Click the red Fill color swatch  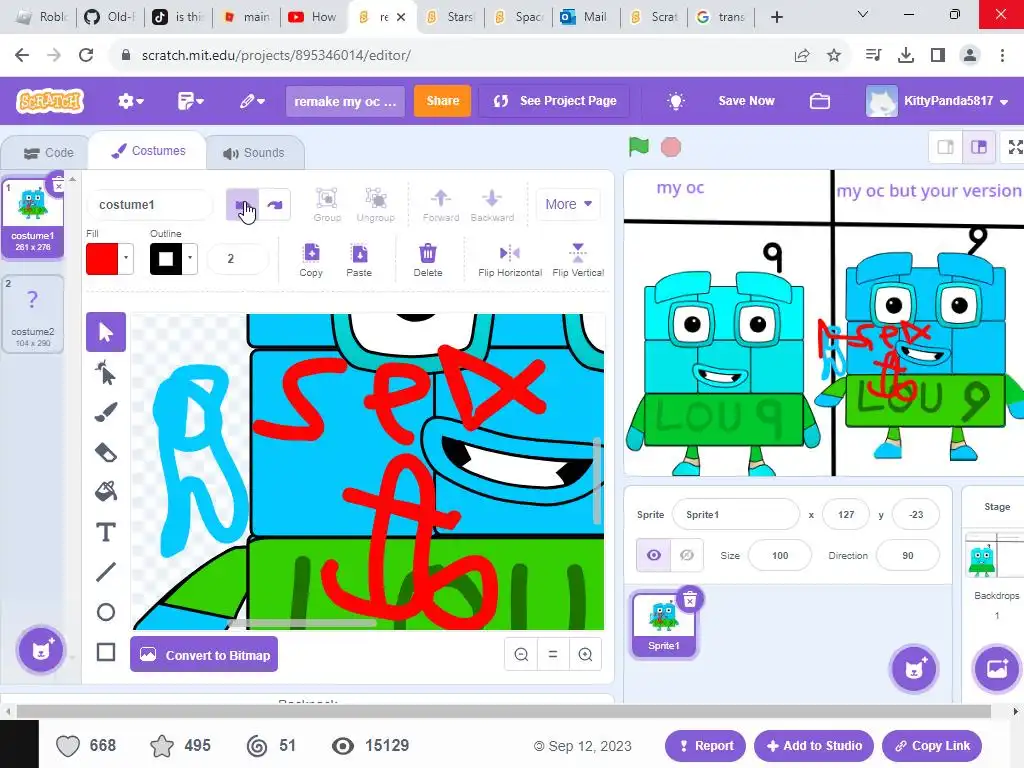pyautogui.click(x=103, y=259)
